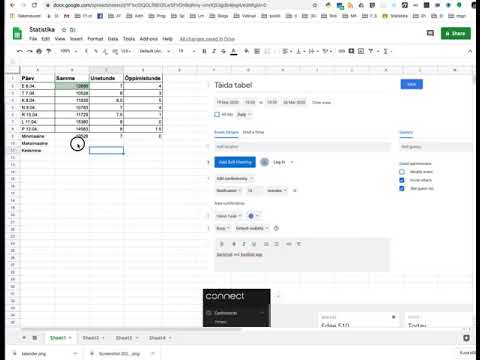This screenshot has height=360, width=480.
Task: Open the all sheets list icon
Action: (35, 338)
